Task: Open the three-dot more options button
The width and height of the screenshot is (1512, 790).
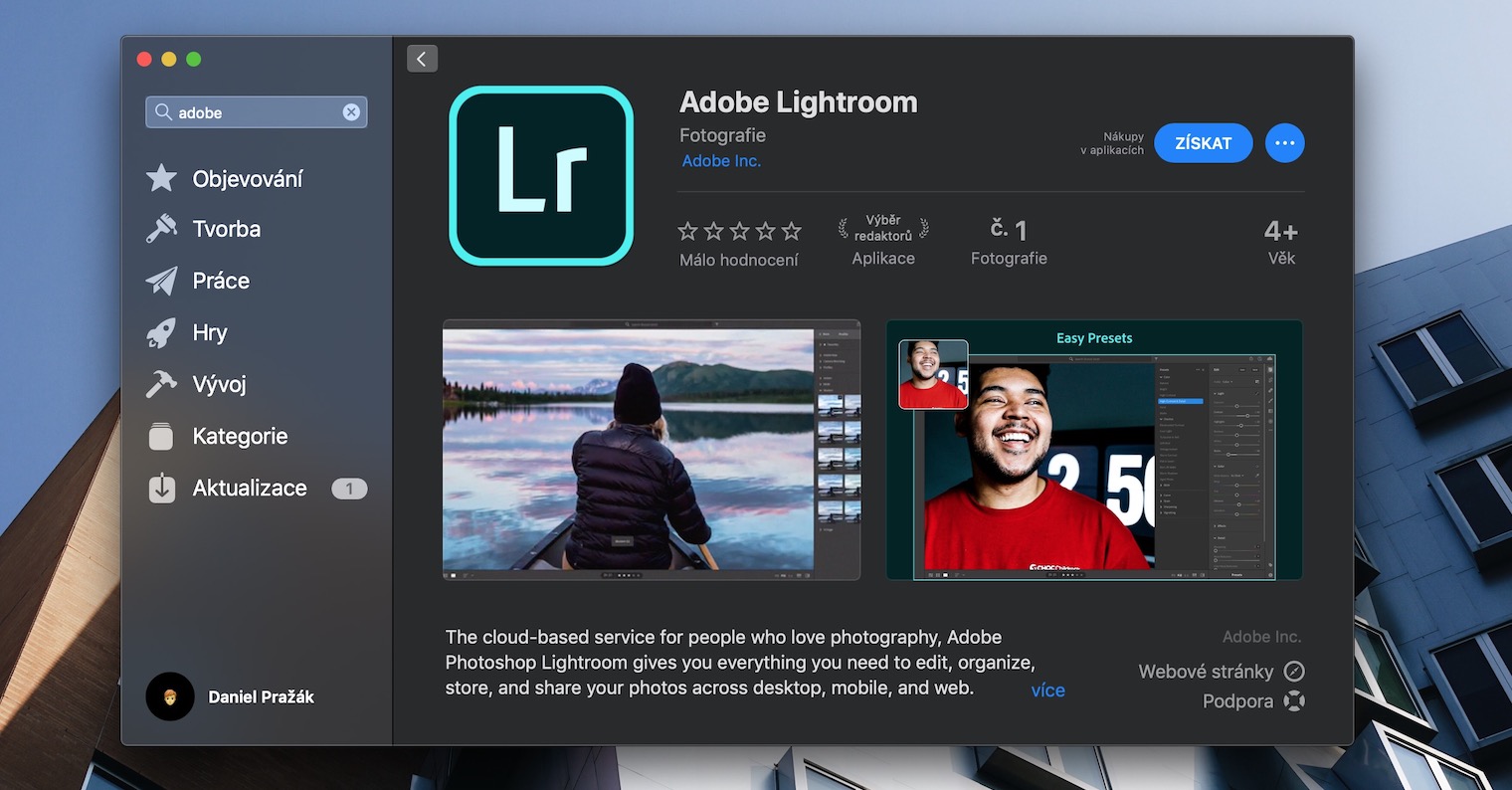Action: pos(1285,143)
